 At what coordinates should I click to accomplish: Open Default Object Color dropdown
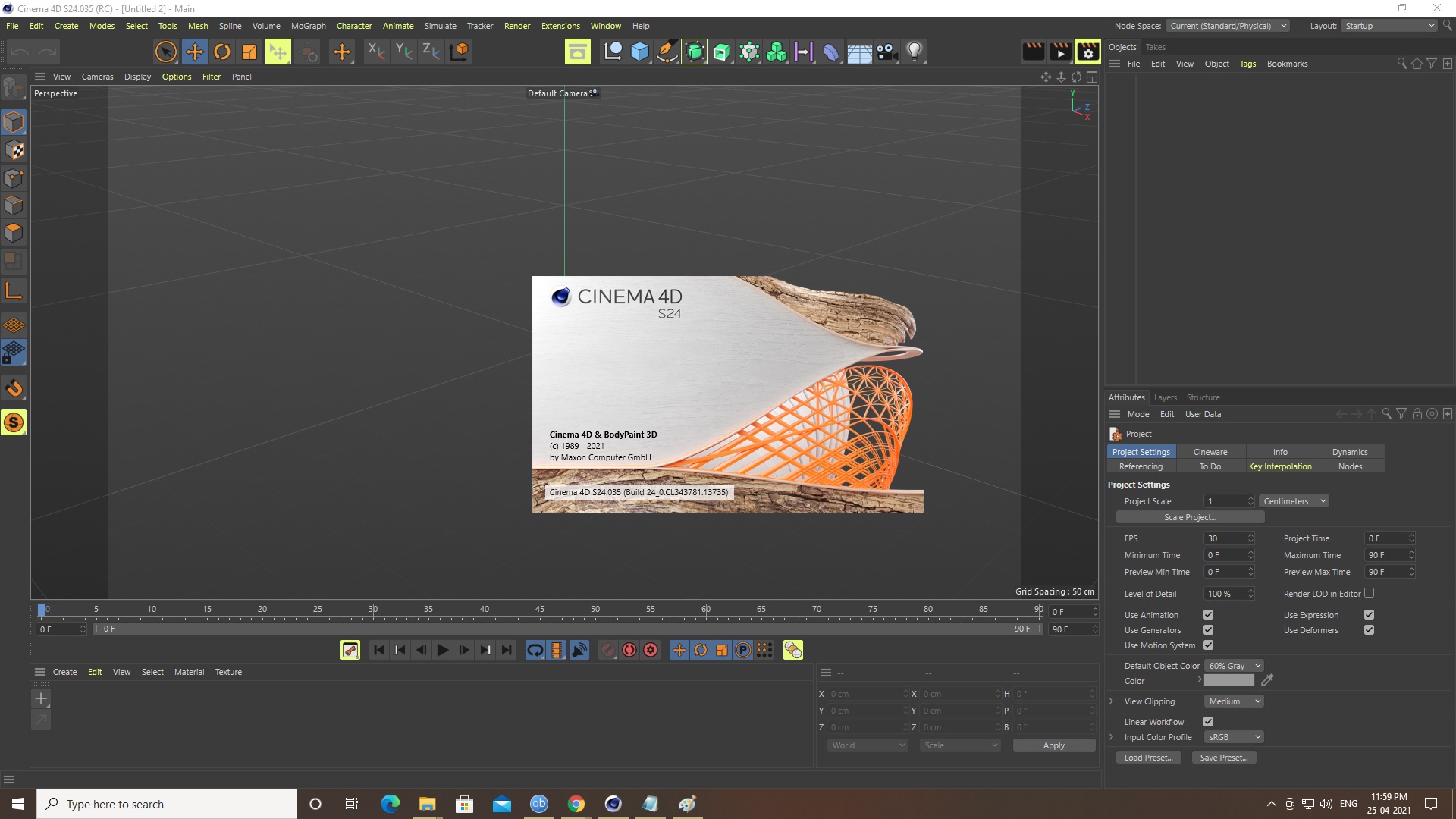pos(1233,666)
